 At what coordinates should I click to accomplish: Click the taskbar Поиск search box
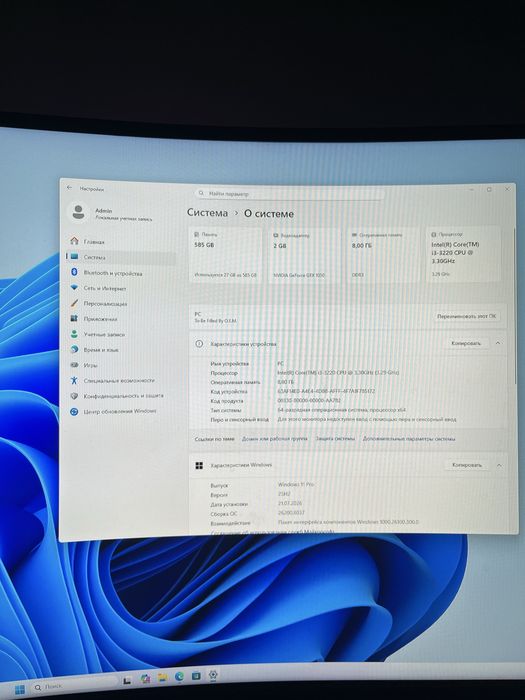pyautogui.click(x=74, y=687)
